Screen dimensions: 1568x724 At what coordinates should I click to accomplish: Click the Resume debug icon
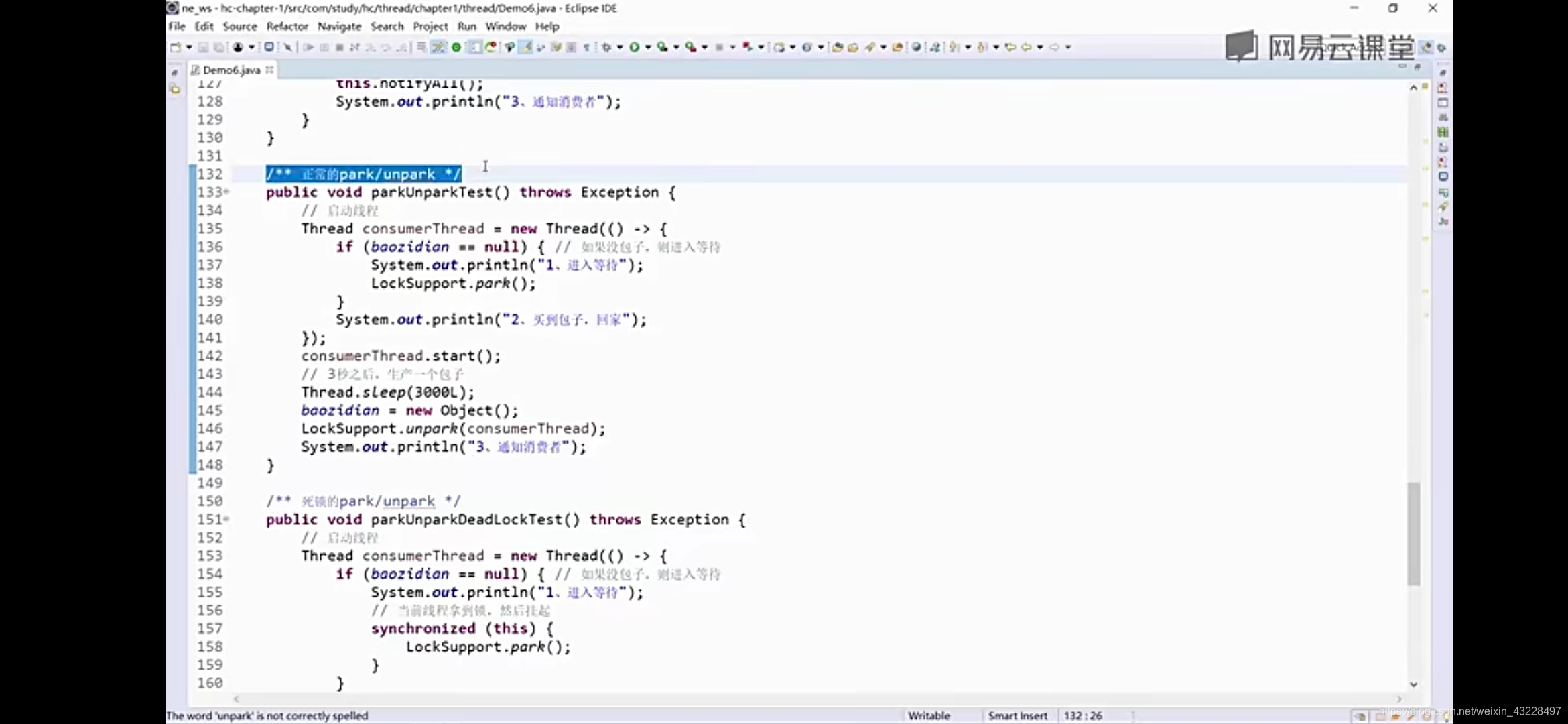308,47
